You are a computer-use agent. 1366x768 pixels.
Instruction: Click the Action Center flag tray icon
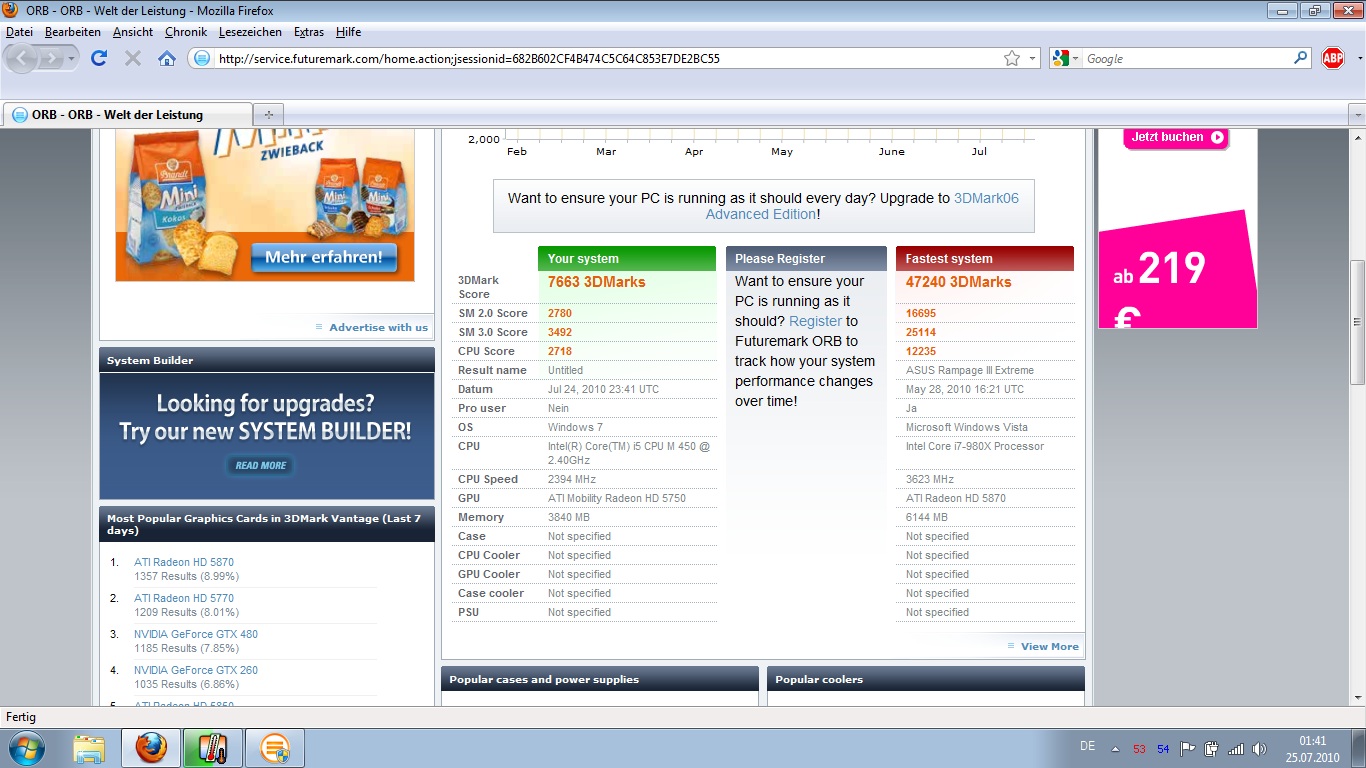click(1188, 748)
